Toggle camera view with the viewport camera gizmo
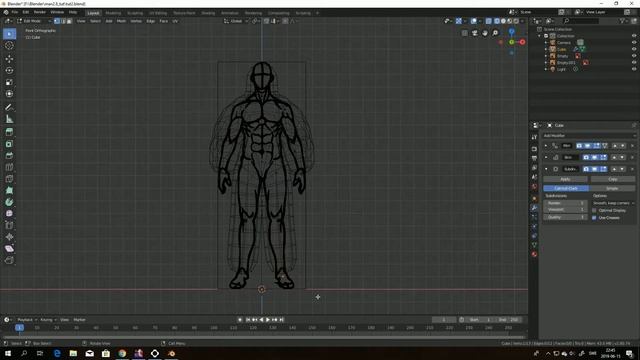 [x=475, y=33]
